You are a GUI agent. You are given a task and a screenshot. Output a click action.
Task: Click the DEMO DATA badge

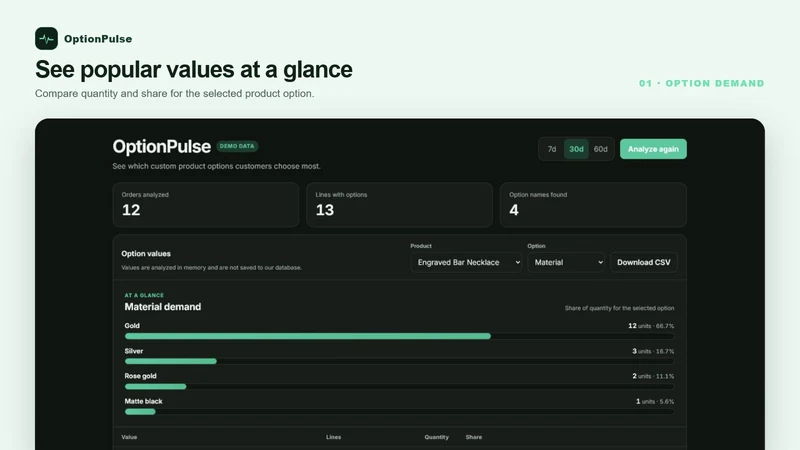(237, 146)
